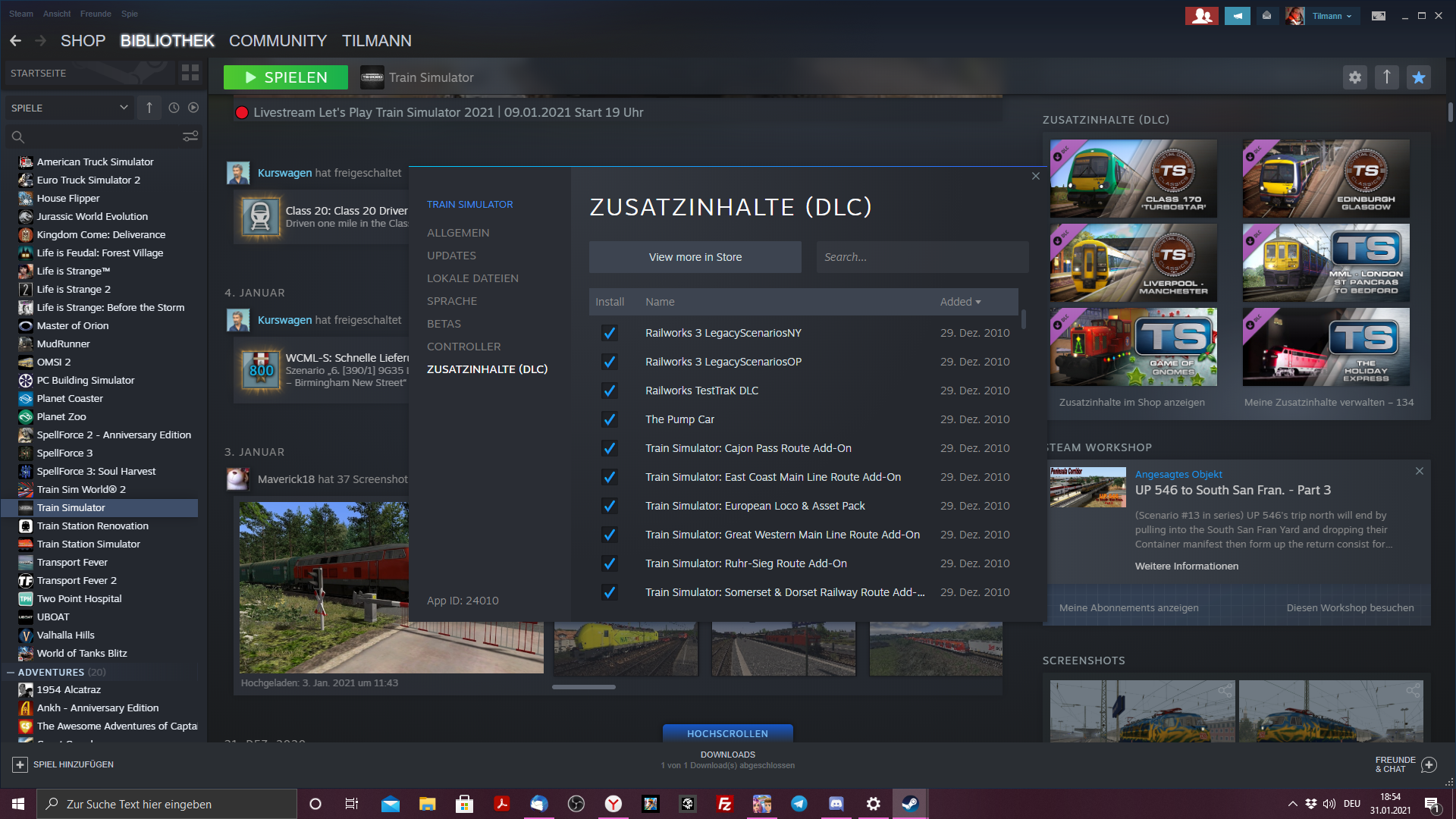
Task: Click View more in Store button
Action: click(x=695, y=257)
